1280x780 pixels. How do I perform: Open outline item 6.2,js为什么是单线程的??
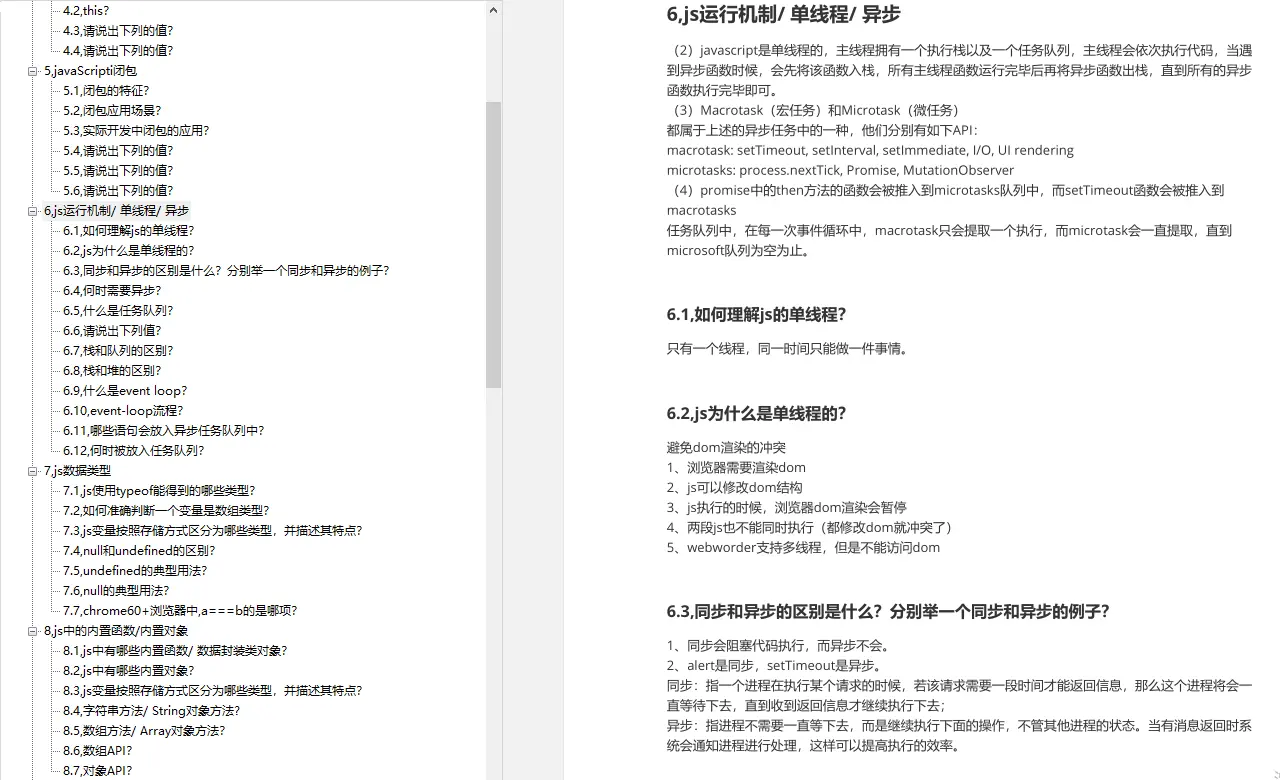pyautogui.click(x=128, y=251)
